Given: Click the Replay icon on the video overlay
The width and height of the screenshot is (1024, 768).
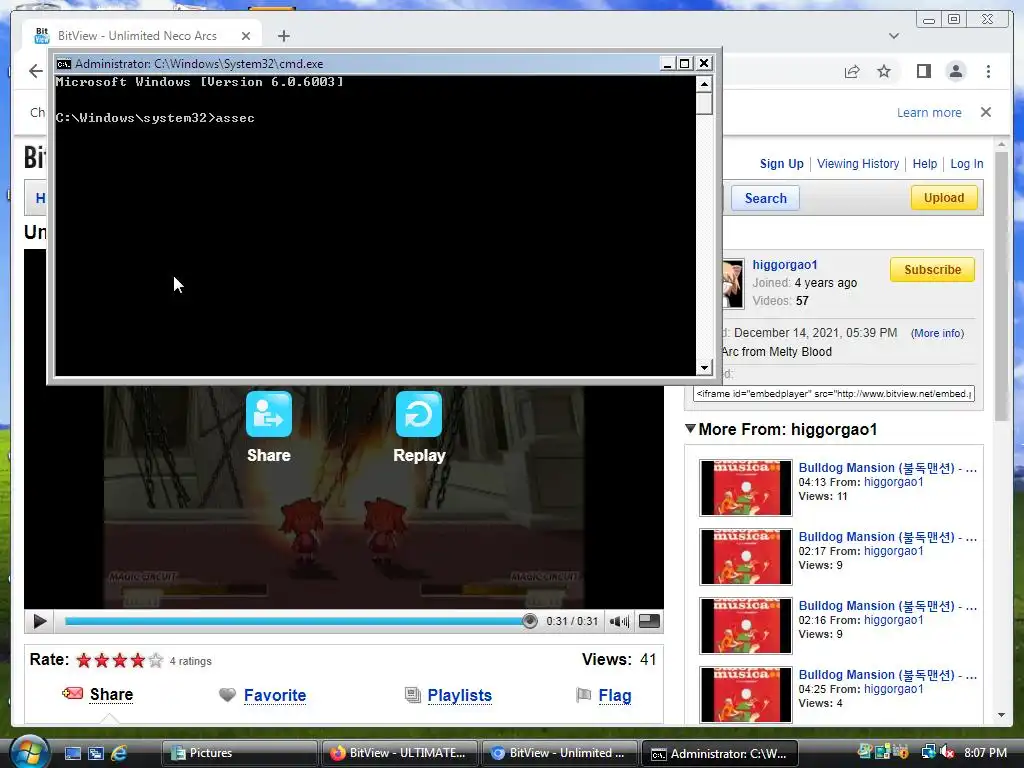Looking at the screenshot, I should click(419, 414).
